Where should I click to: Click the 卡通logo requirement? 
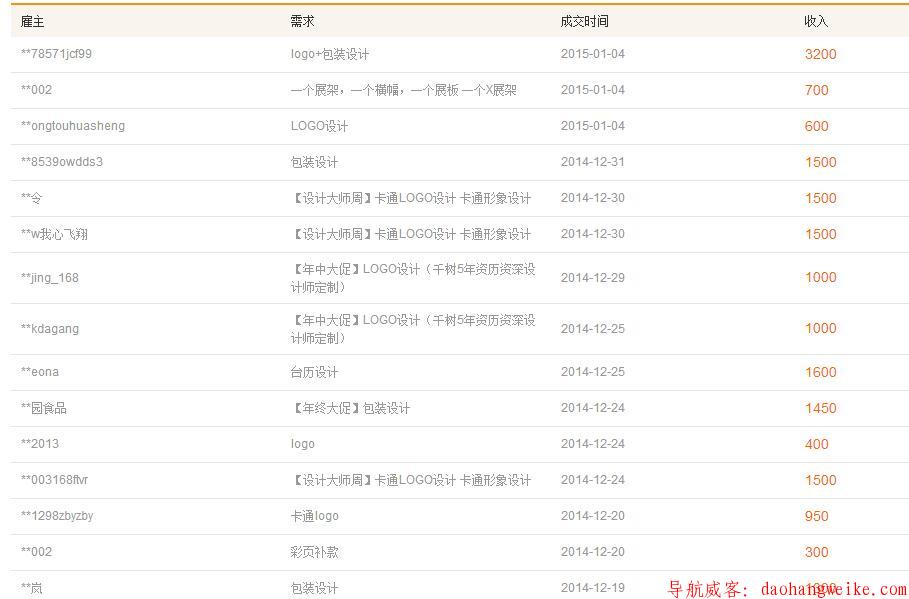[315, 516]
